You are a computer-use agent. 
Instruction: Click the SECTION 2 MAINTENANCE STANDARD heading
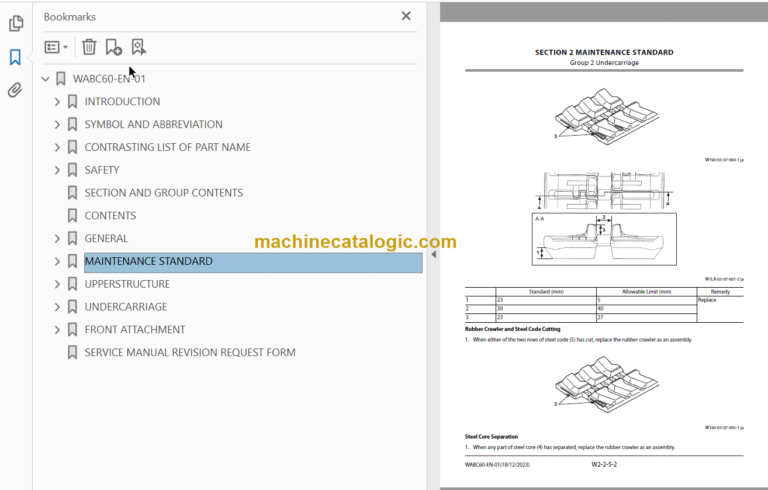604,52
